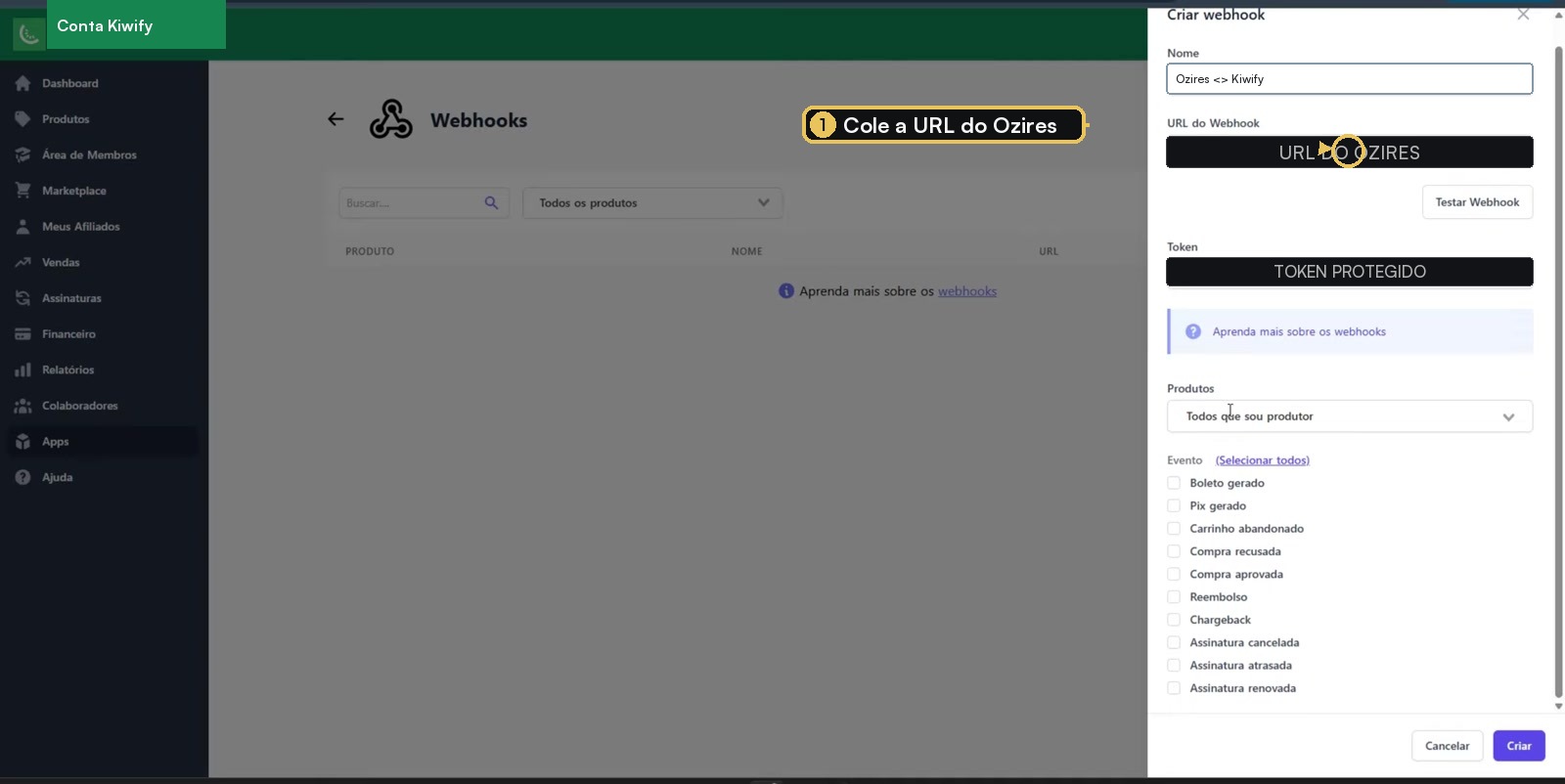This screenshot has width=1565, height=784.
Task: Click the Meus Afiliados person icon
Action: pos(22,227)
